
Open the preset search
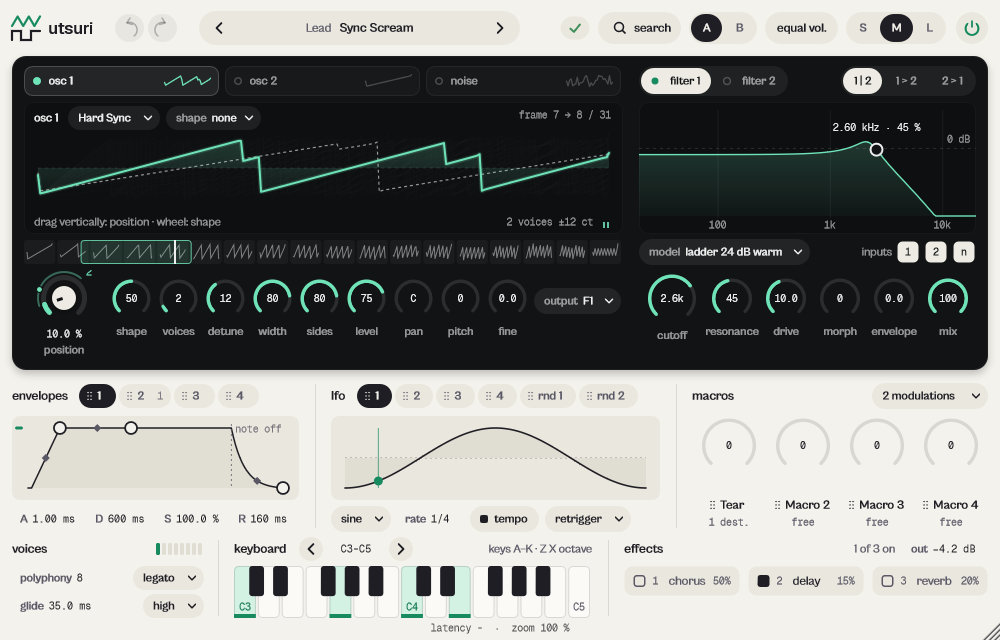640,28
